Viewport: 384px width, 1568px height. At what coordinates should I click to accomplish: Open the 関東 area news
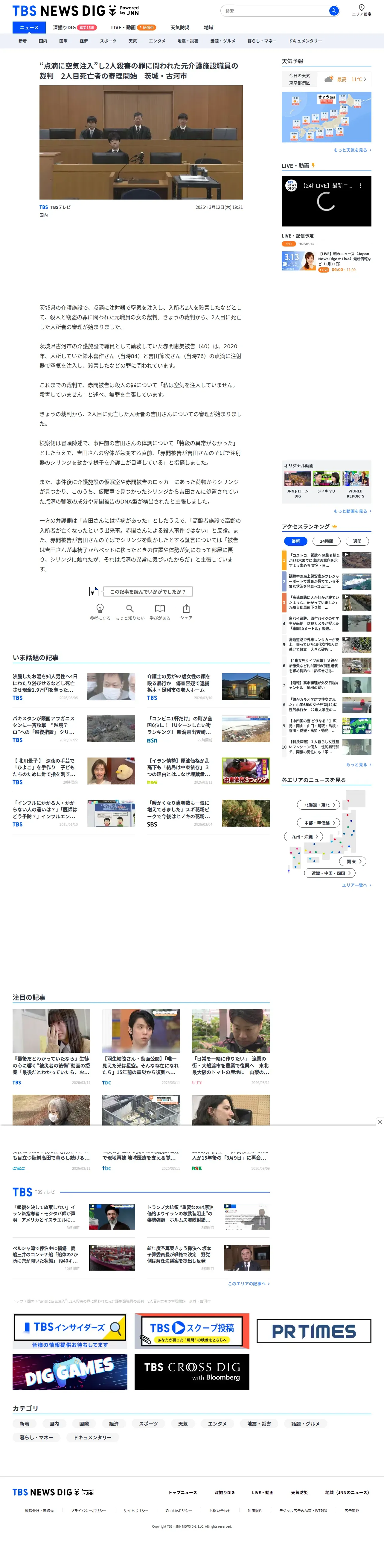(x=353, y=861)
